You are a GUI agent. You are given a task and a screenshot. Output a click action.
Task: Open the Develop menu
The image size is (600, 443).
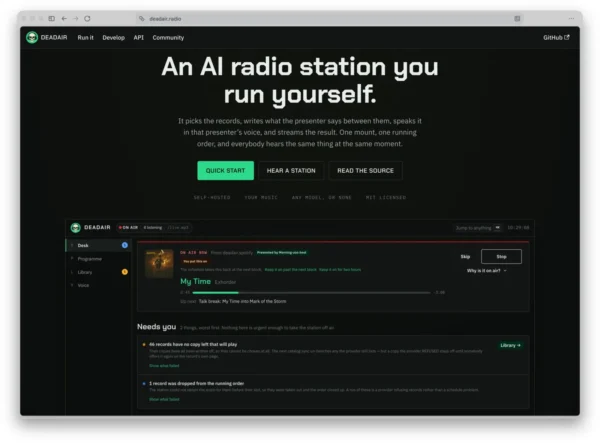[114, 37]
